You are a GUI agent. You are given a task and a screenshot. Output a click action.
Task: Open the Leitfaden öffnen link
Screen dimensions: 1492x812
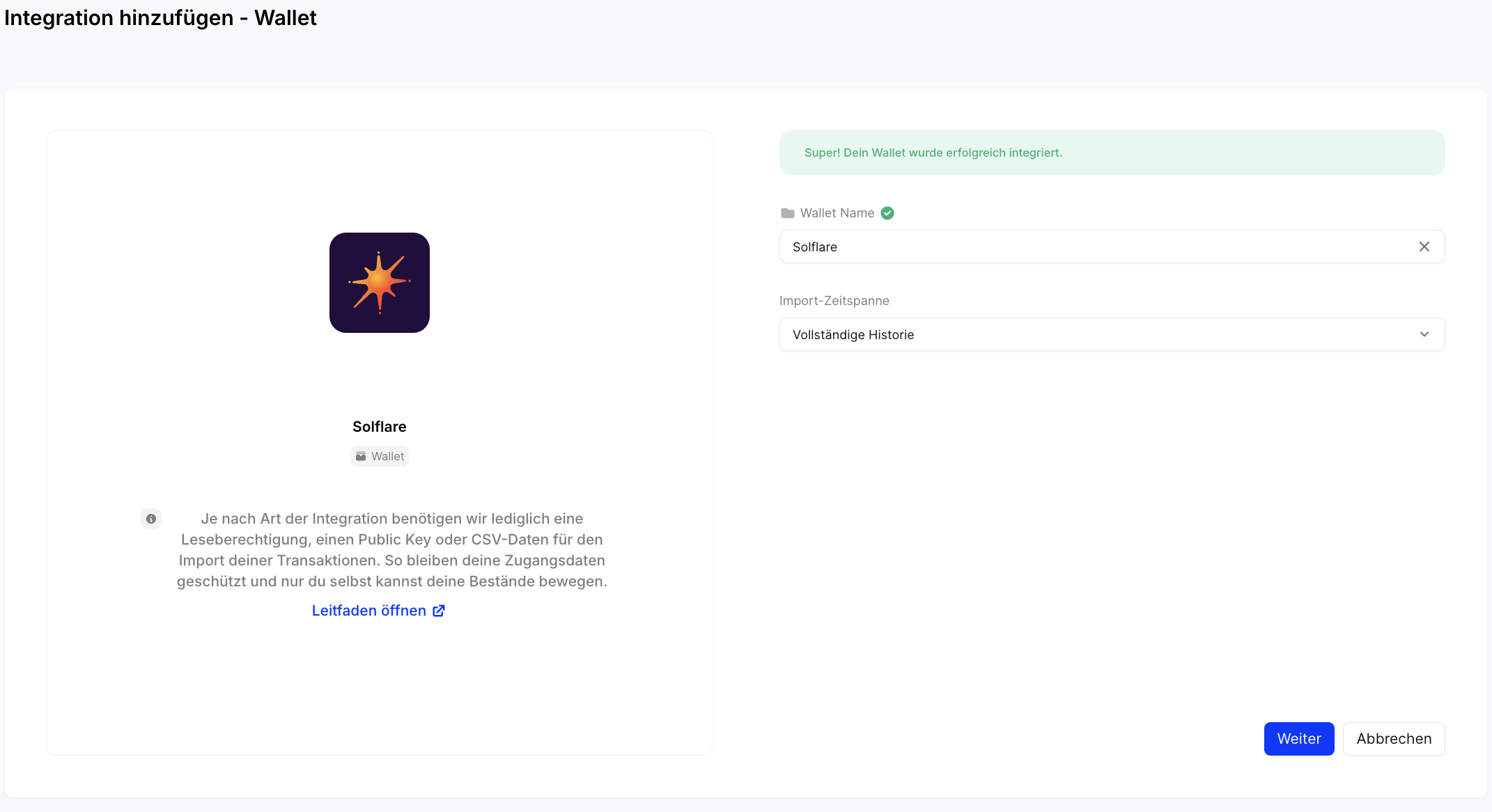coord(369,611)
